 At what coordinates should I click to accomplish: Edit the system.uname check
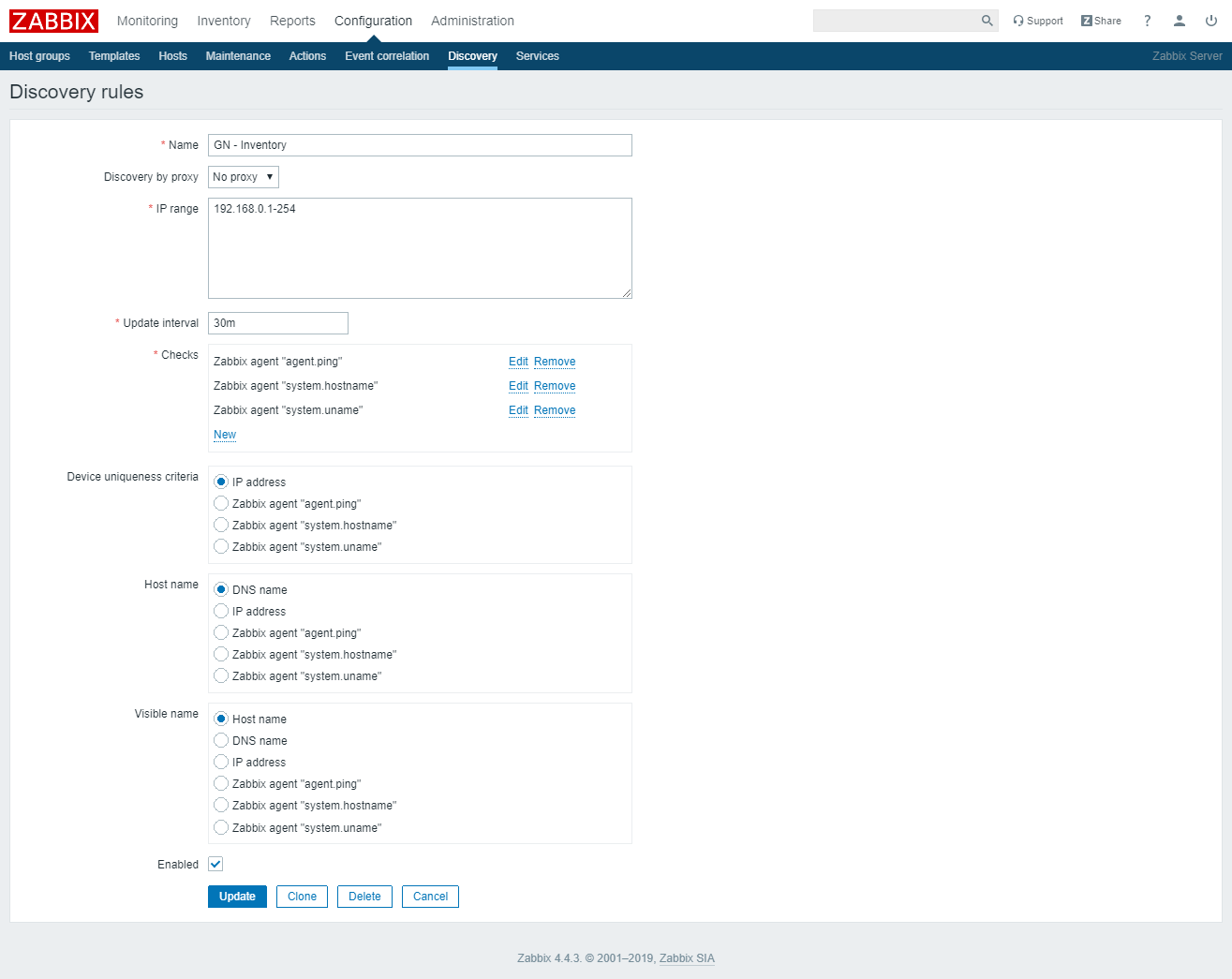(x=518, y=410)
